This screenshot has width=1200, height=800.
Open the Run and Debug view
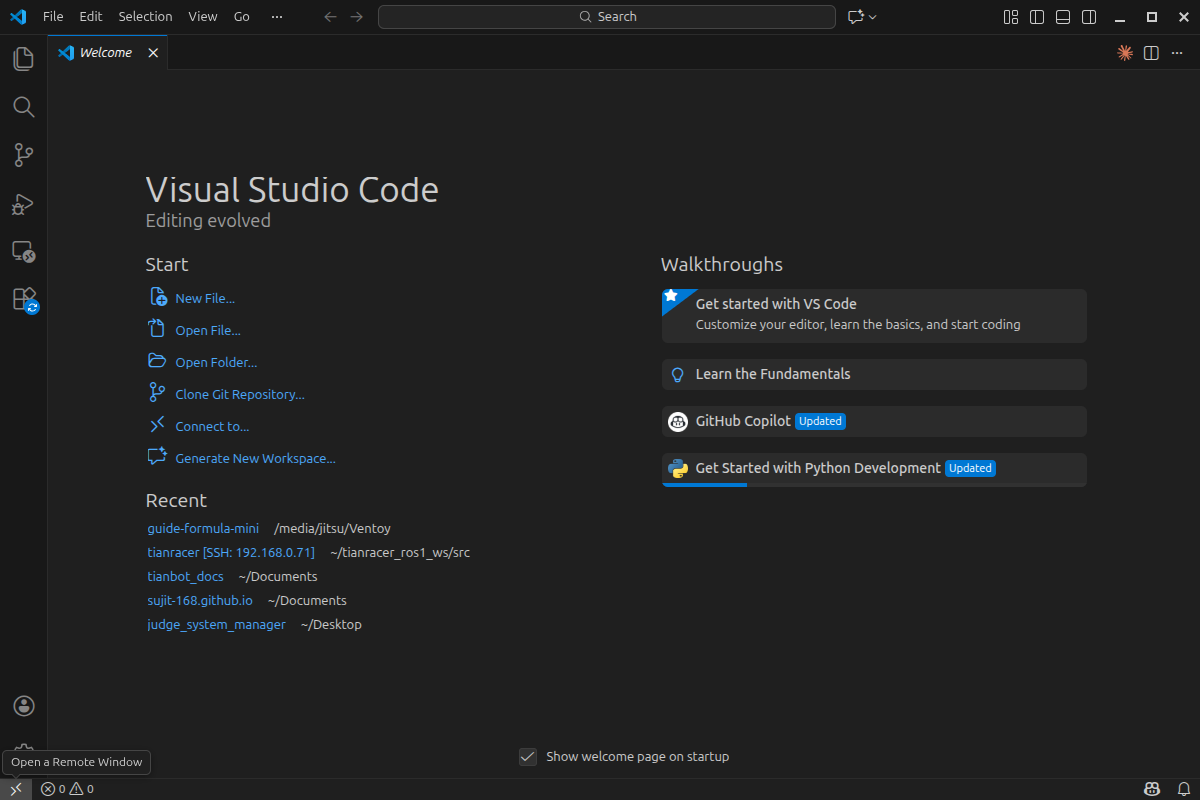point(23,204)
